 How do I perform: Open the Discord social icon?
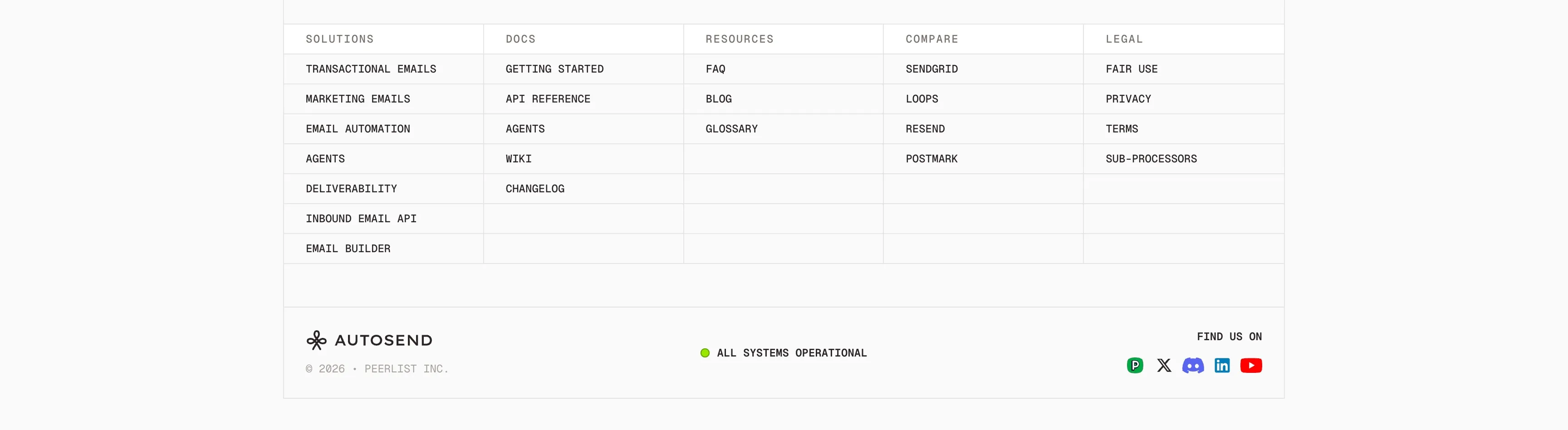coord(1193,366)
